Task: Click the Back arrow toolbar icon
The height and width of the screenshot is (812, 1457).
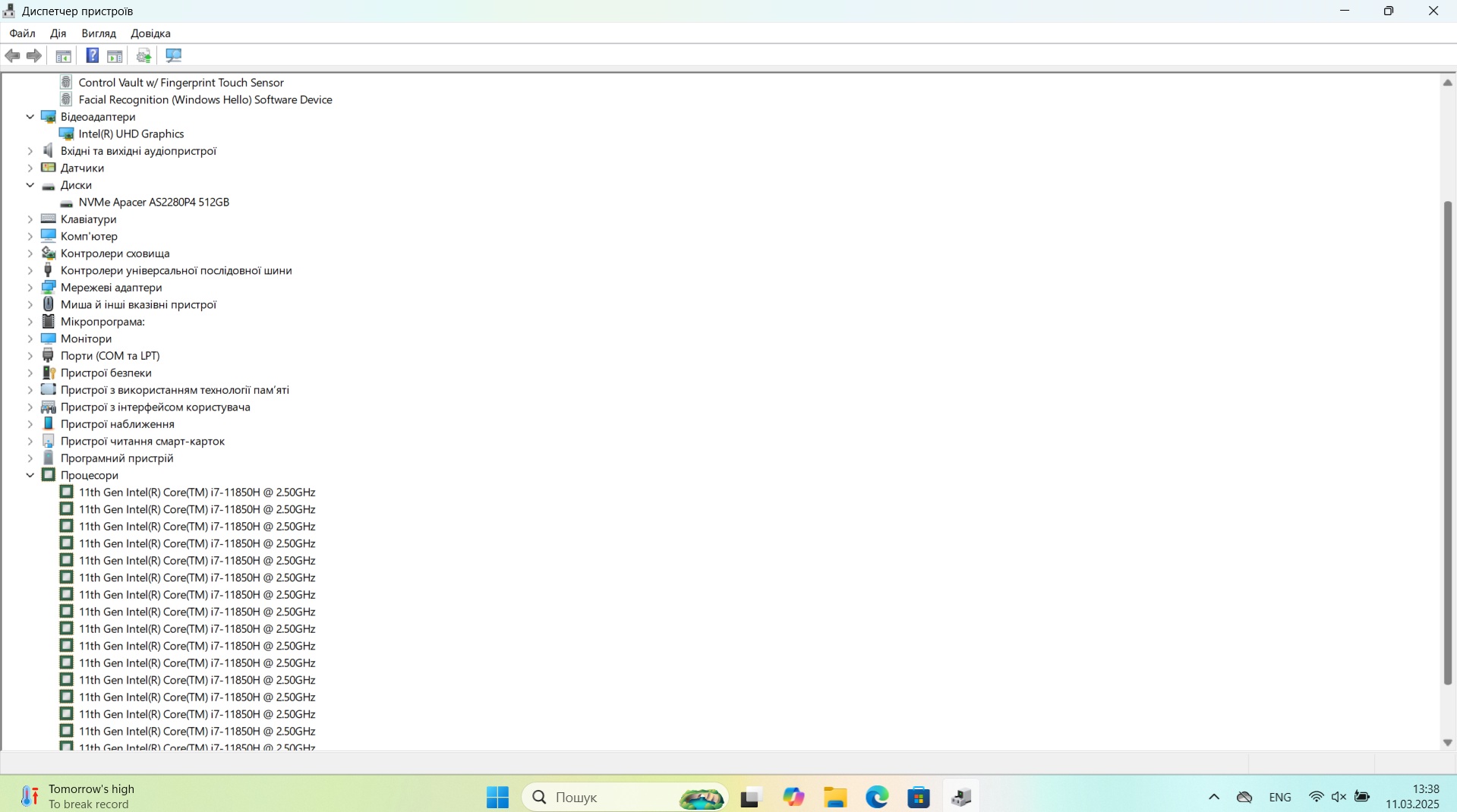Action: tap(12, 56)
